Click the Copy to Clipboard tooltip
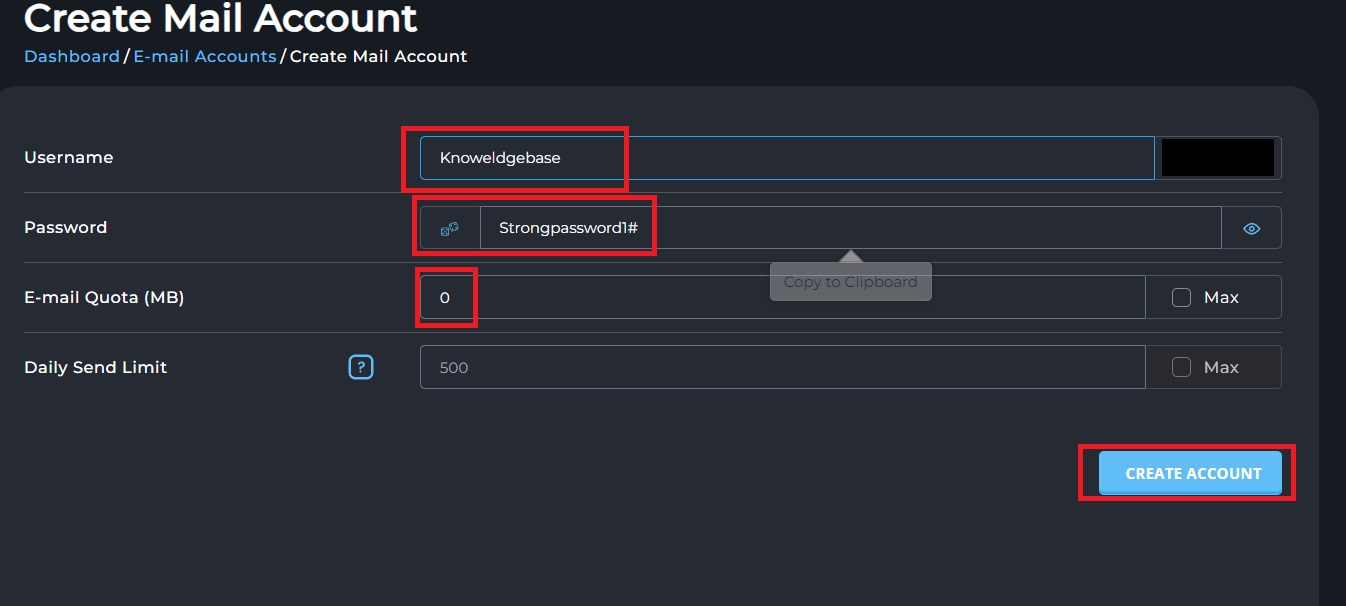This screenshot has width=1346, height=606. coord(850,281)
